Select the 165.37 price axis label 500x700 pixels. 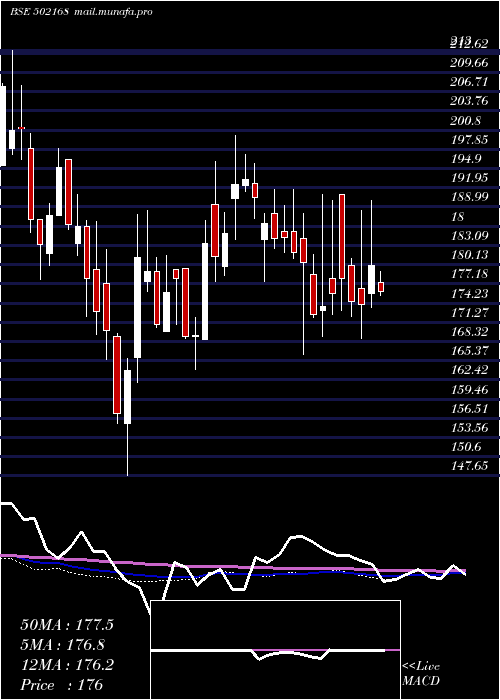[469, 351]
